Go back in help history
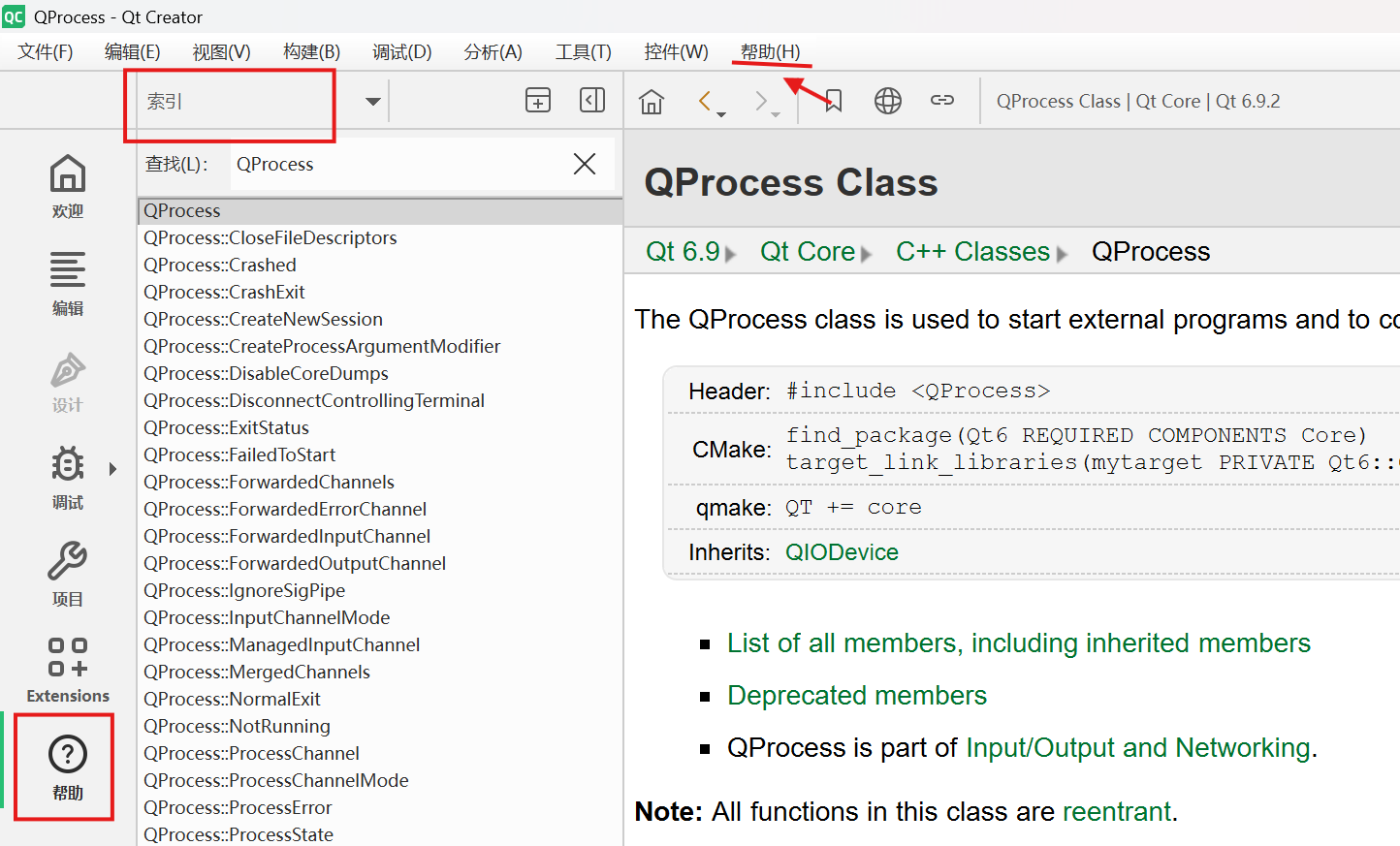Image resolution: width=1400 pixels, height=846 pixels. (x=705, y=100)
